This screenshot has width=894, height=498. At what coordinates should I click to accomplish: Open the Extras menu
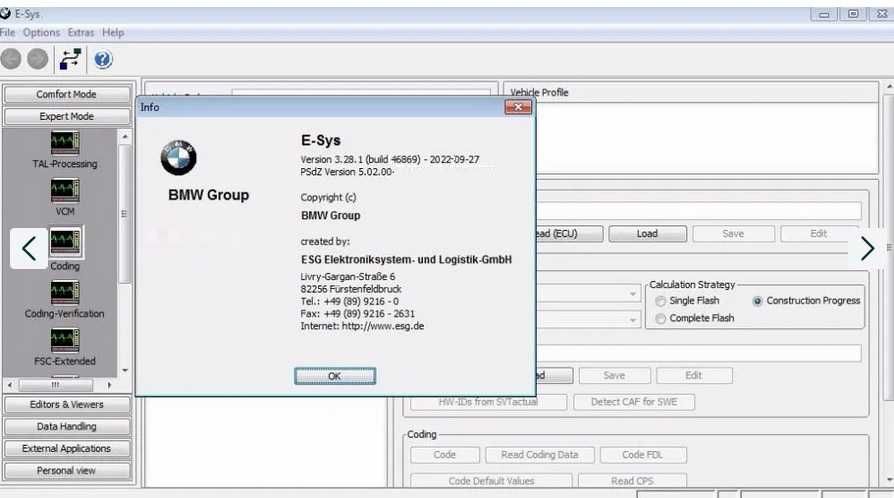click(x=81, y=33)
